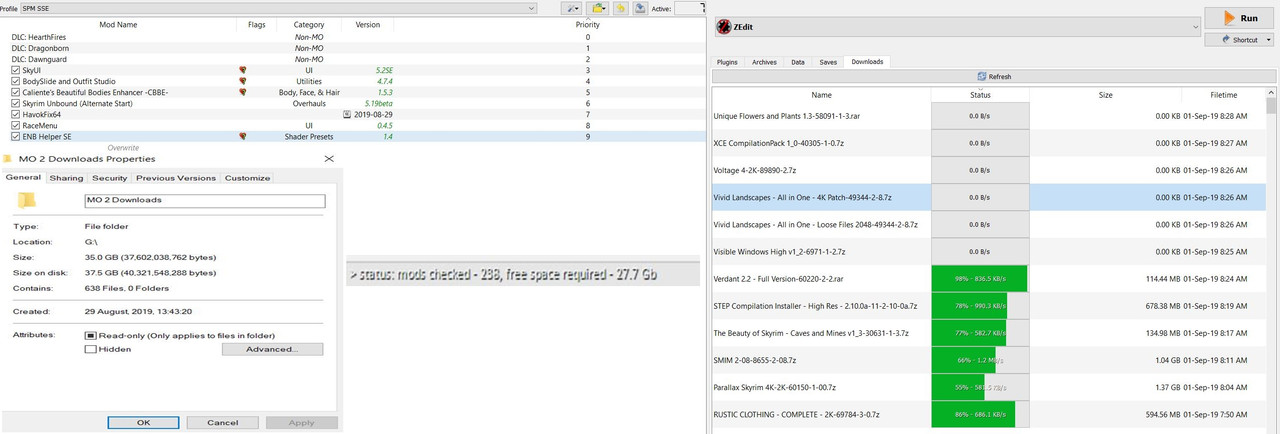Click the HavokFix64 version date icon

tap(346, 114)
